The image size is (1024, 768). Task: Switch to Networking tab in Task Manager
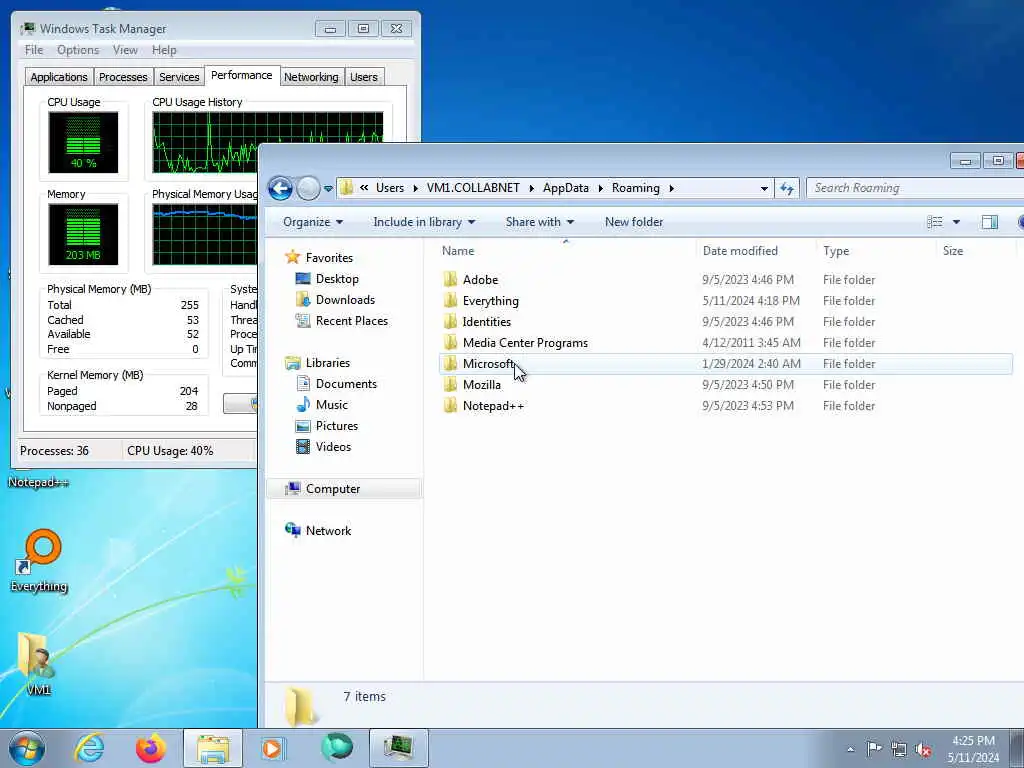tap(311, 77)
